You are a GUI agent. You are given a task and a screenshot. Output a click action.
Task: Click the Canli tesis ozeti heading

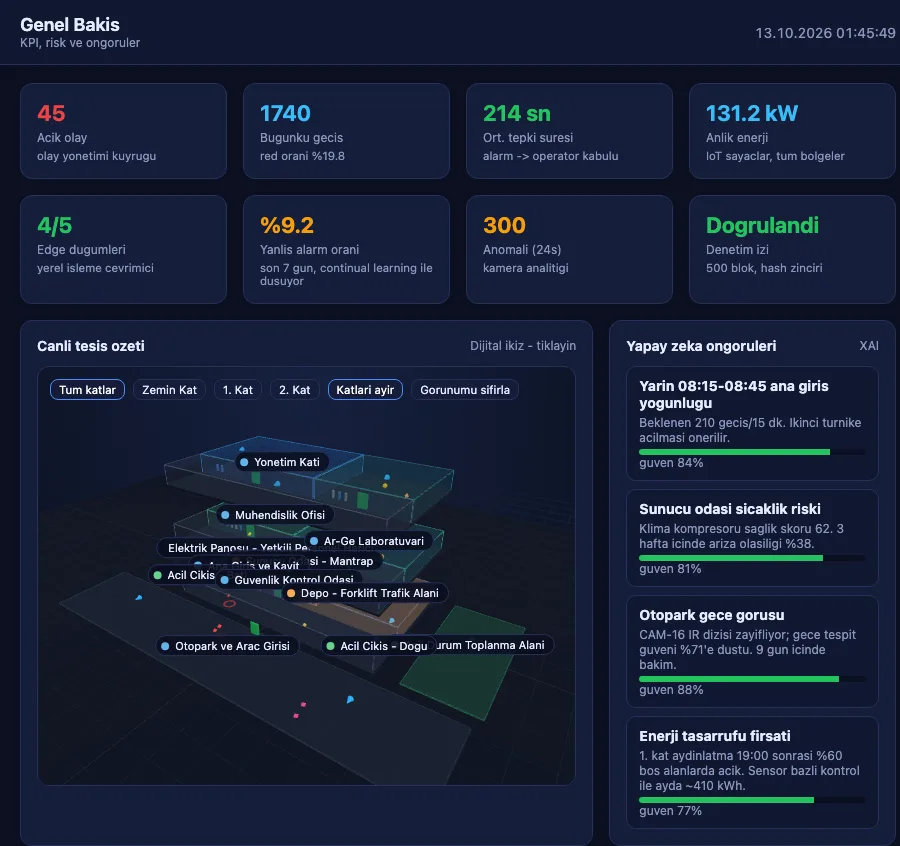[91, 346]
